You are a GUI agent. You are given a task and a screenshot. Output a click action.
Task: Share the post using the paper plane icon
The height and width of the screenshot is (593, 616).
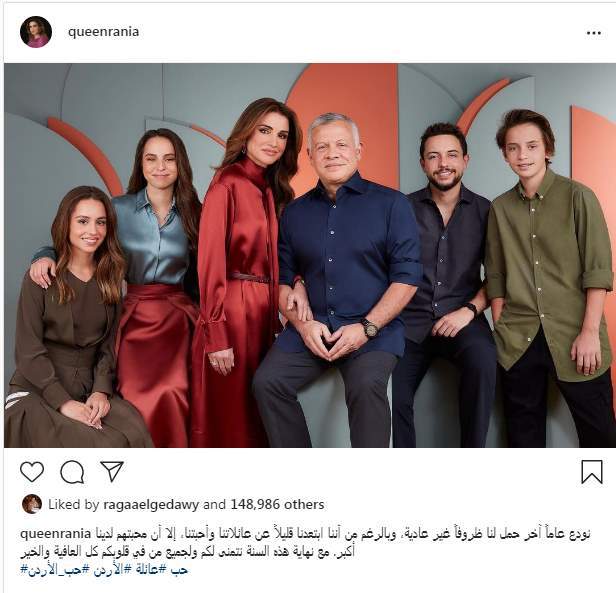[x=112, y=471]
